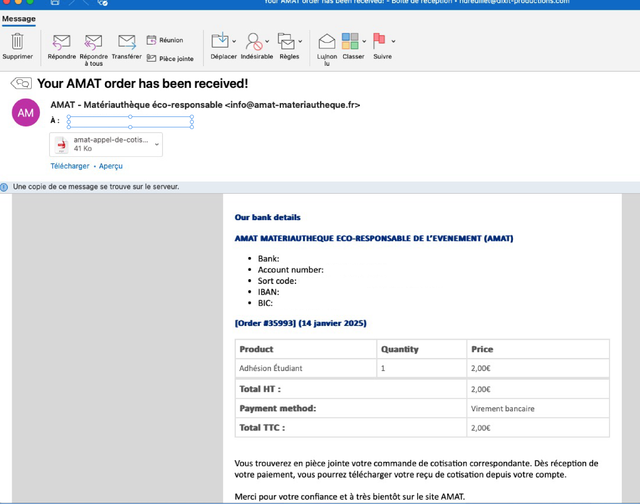Click the Aperçu preview link
This screenshot has width=640, height=504.
tap(111, 166)
